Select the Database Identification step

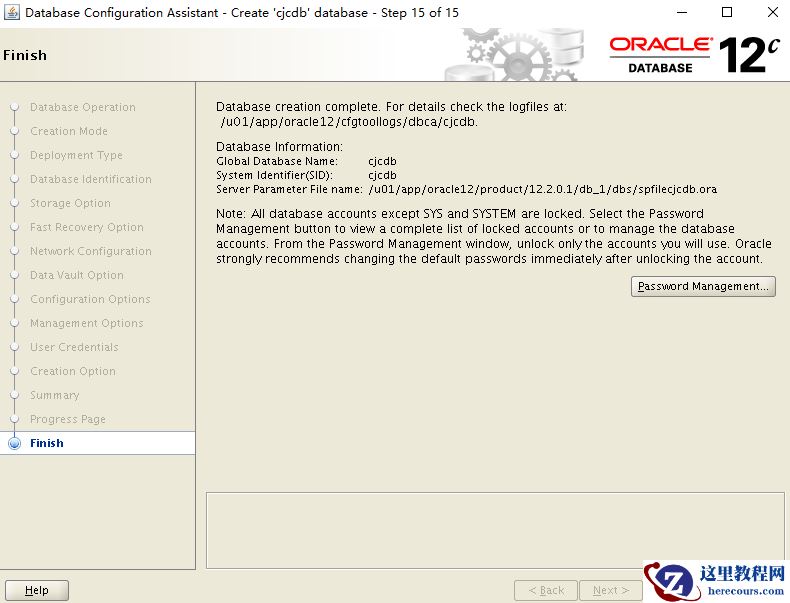(91, 179)
